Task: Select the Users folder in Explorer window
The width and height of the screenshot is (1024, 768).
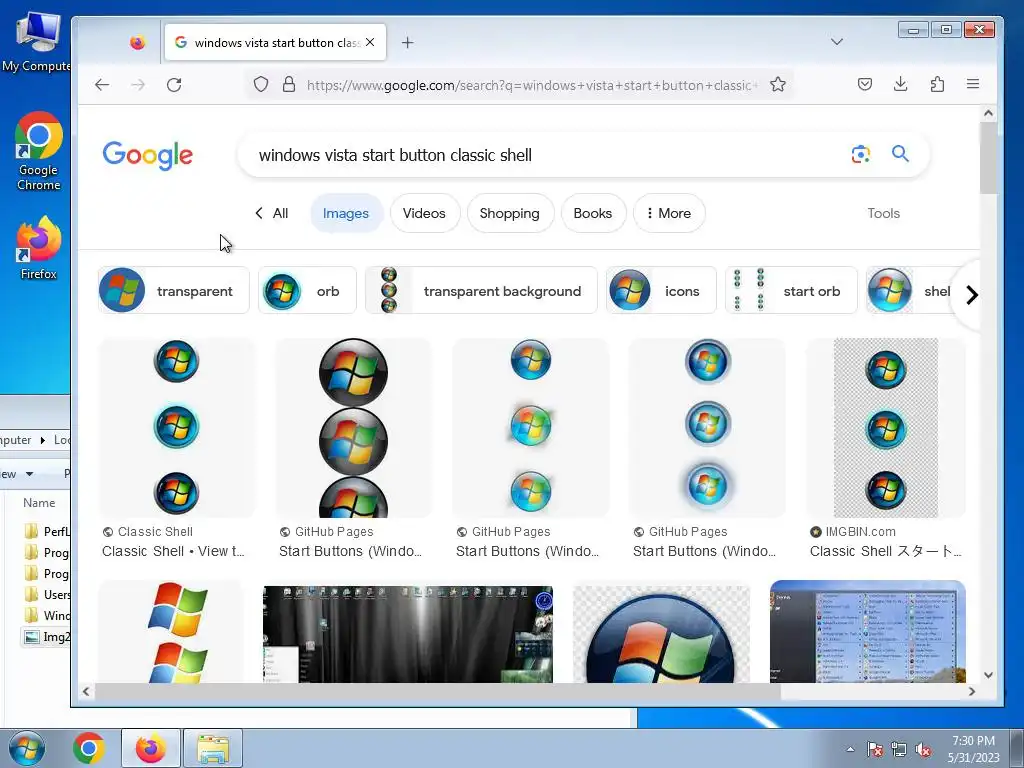Action: (x=46, y=595)
